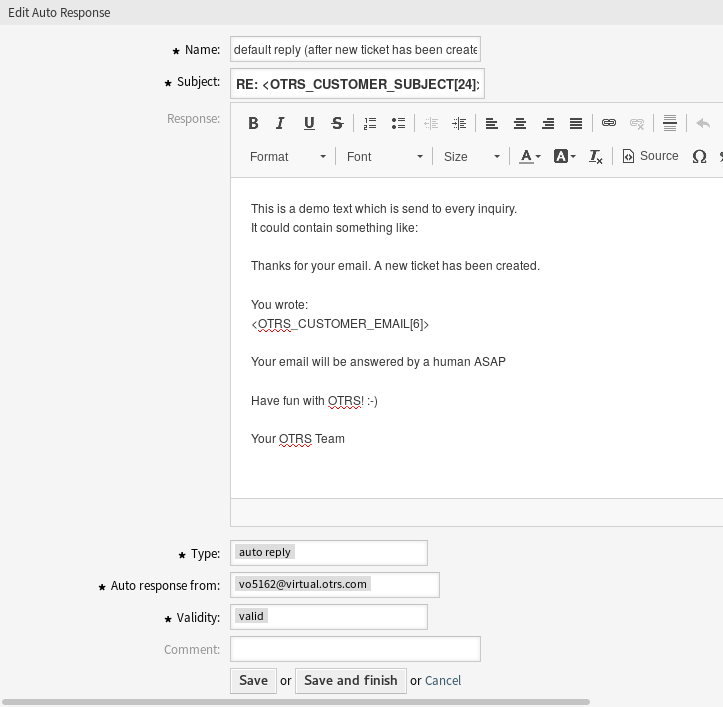Align text to the left
This screenshot has height=707, width=723.
492,123
